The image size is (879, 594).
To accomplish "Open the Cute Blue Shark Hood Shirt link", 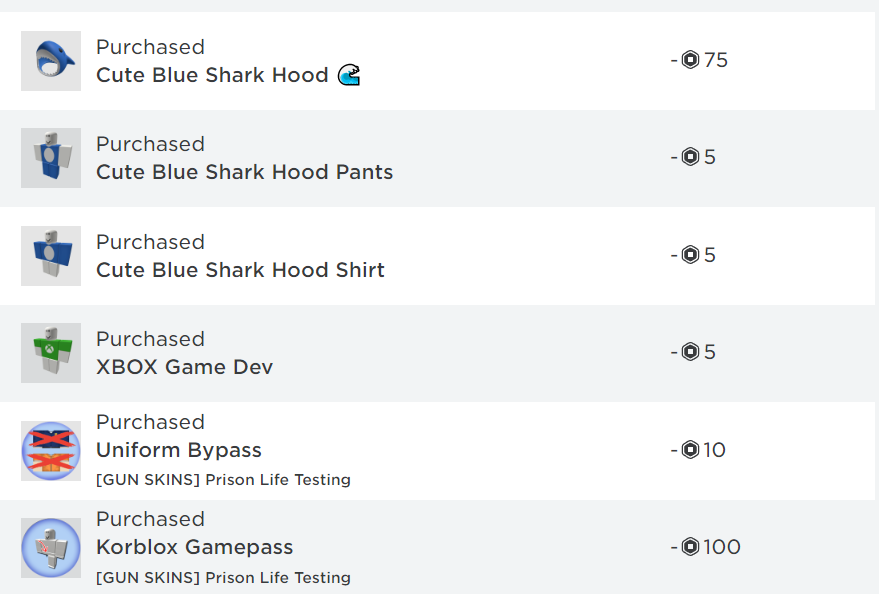I will [x=240, y=270].
